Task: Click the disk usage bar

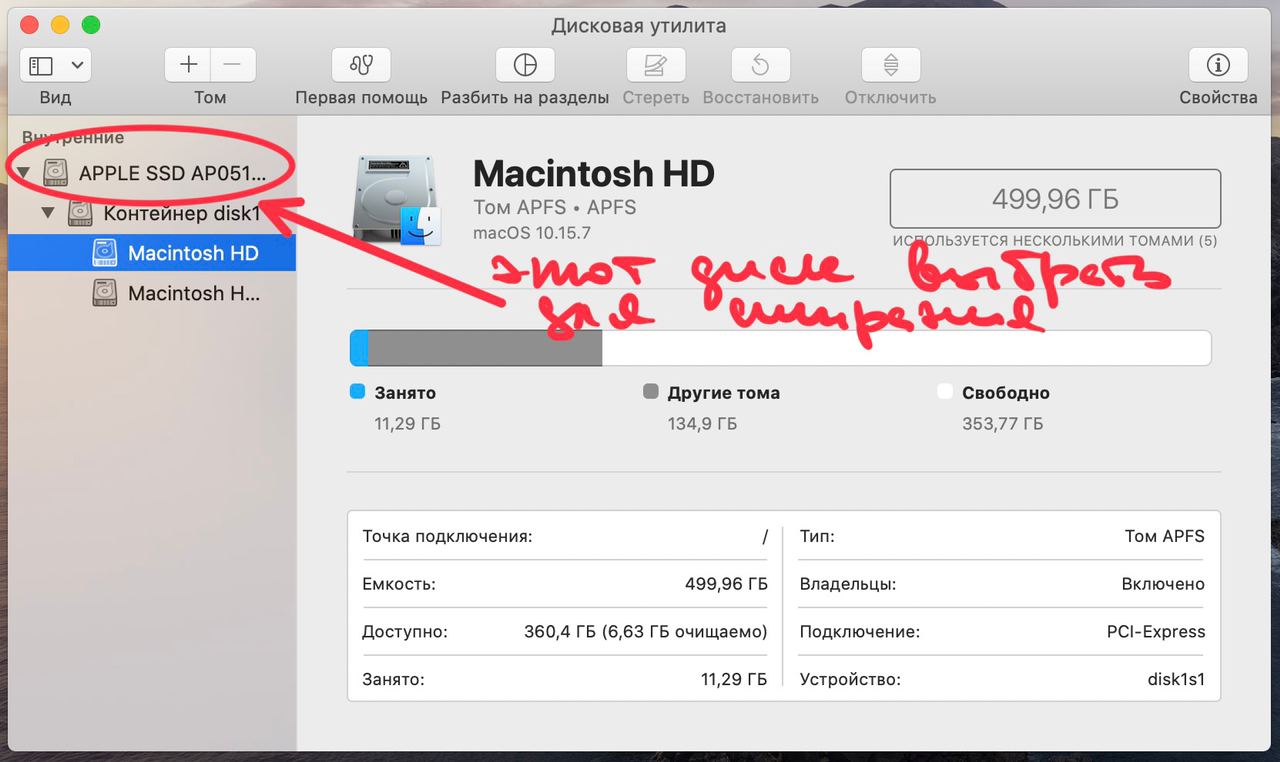Action: pyautogui.click(x=780, y=348)
